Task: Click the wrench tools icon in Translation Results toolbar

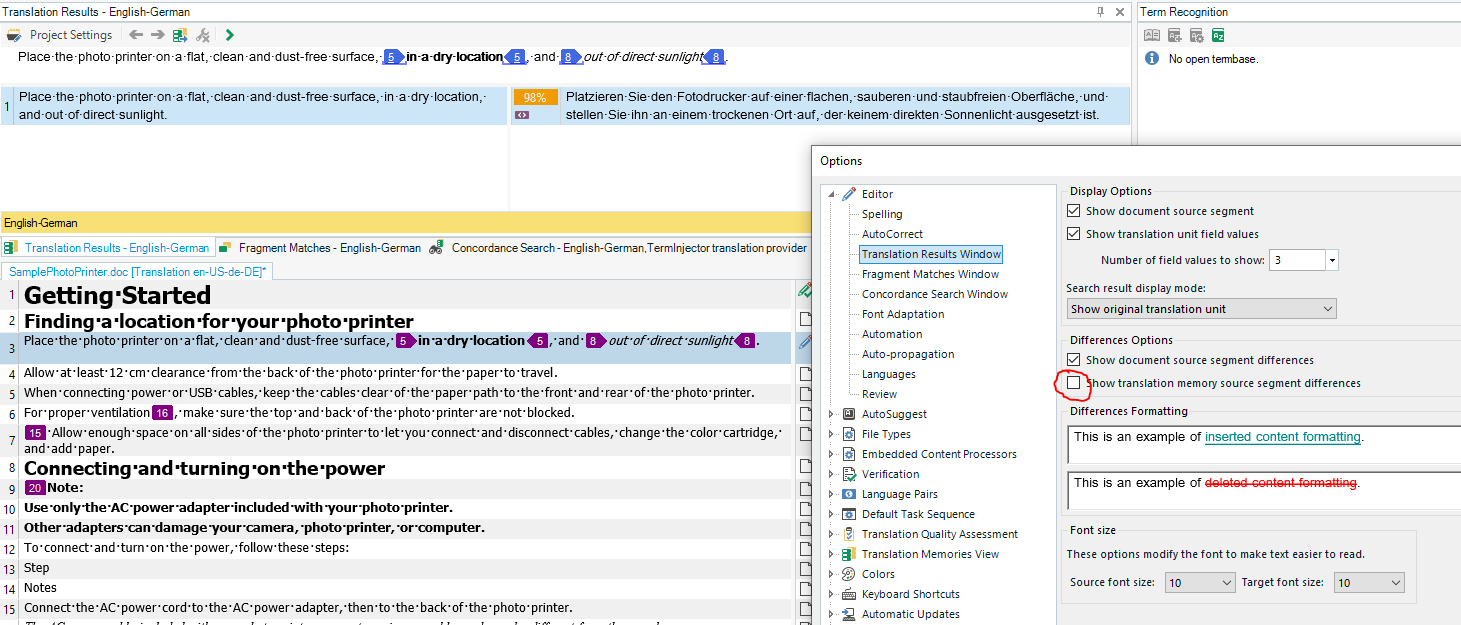Action: (x=202, y=35)
